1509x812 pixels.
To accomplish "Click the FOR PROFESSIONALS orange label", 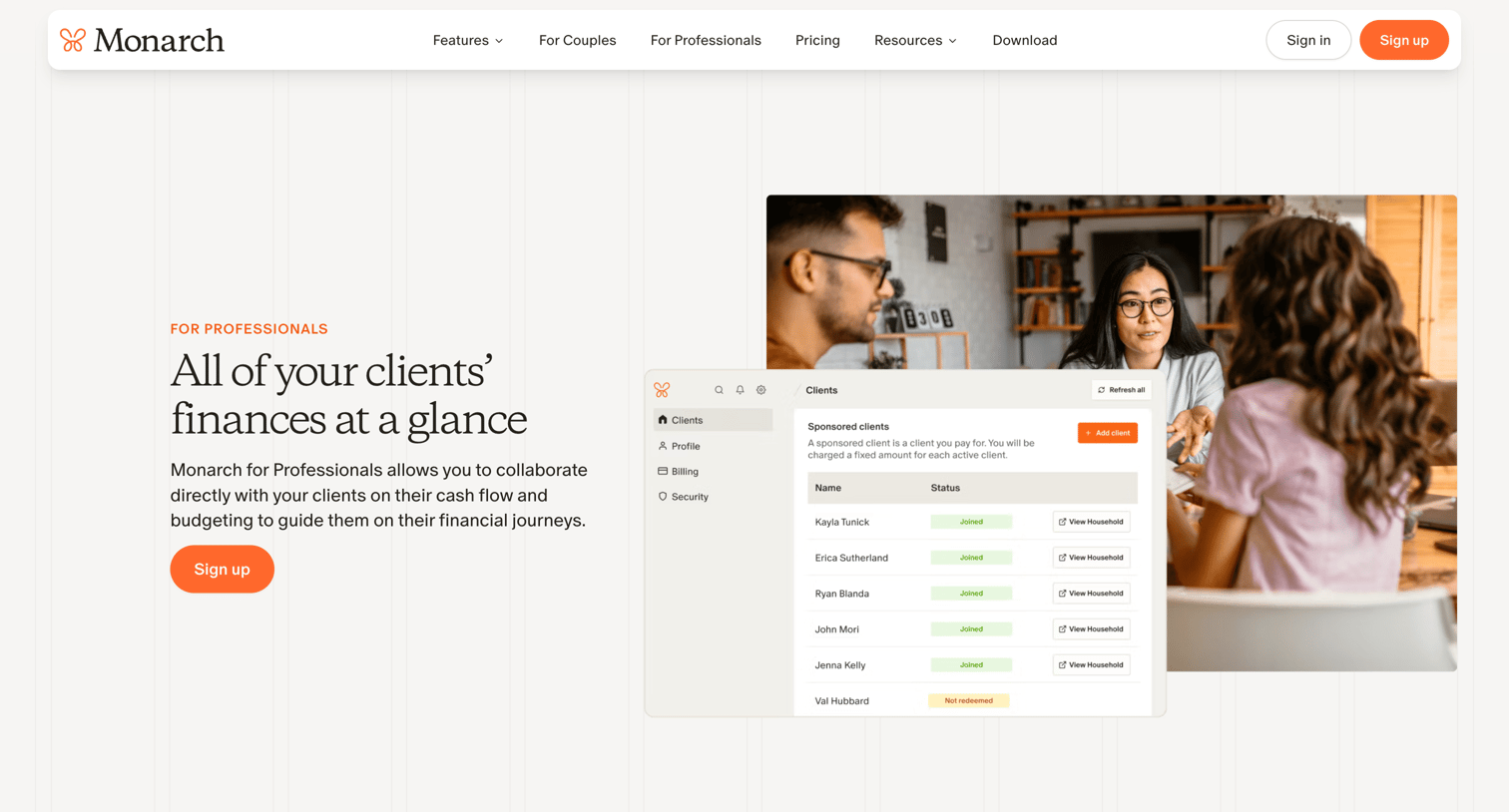I will [249, 329].
